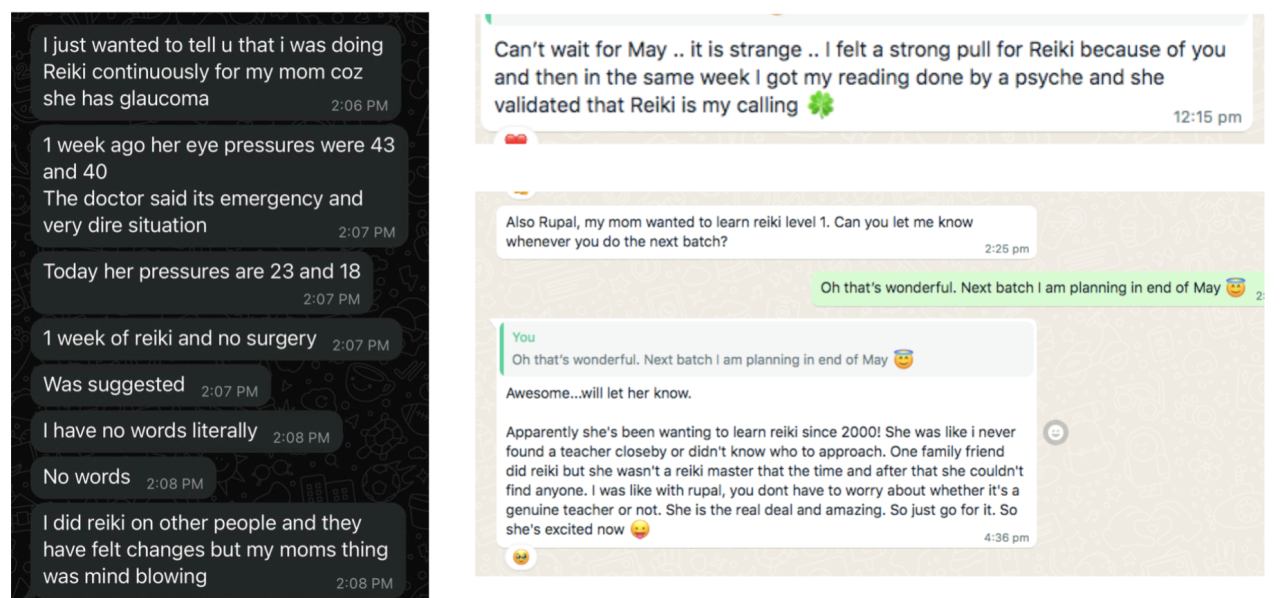Image resolution: width=1280 pixels, height=598 pixels.
Task: Click the 'I have no words literally' message
Action: [186, 432]
